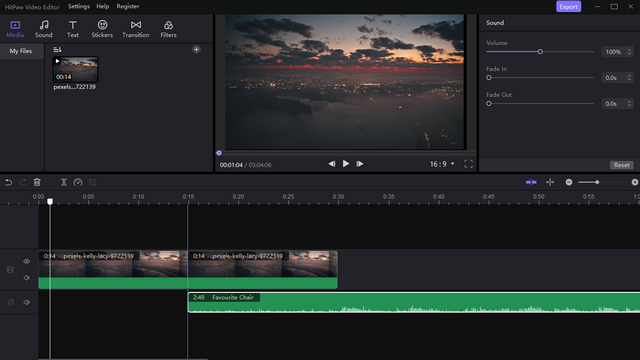Click the Reset button in Sound panel
This screenshot has width=640, height=360.
tap(622, 165)
